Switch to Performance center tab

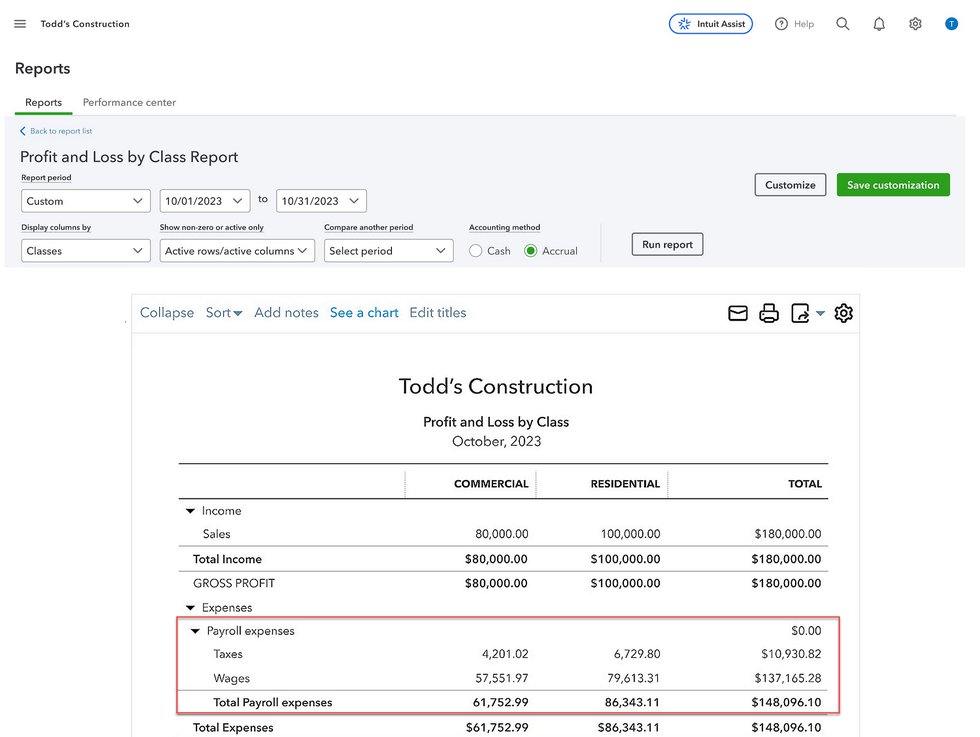pos(129,102)
